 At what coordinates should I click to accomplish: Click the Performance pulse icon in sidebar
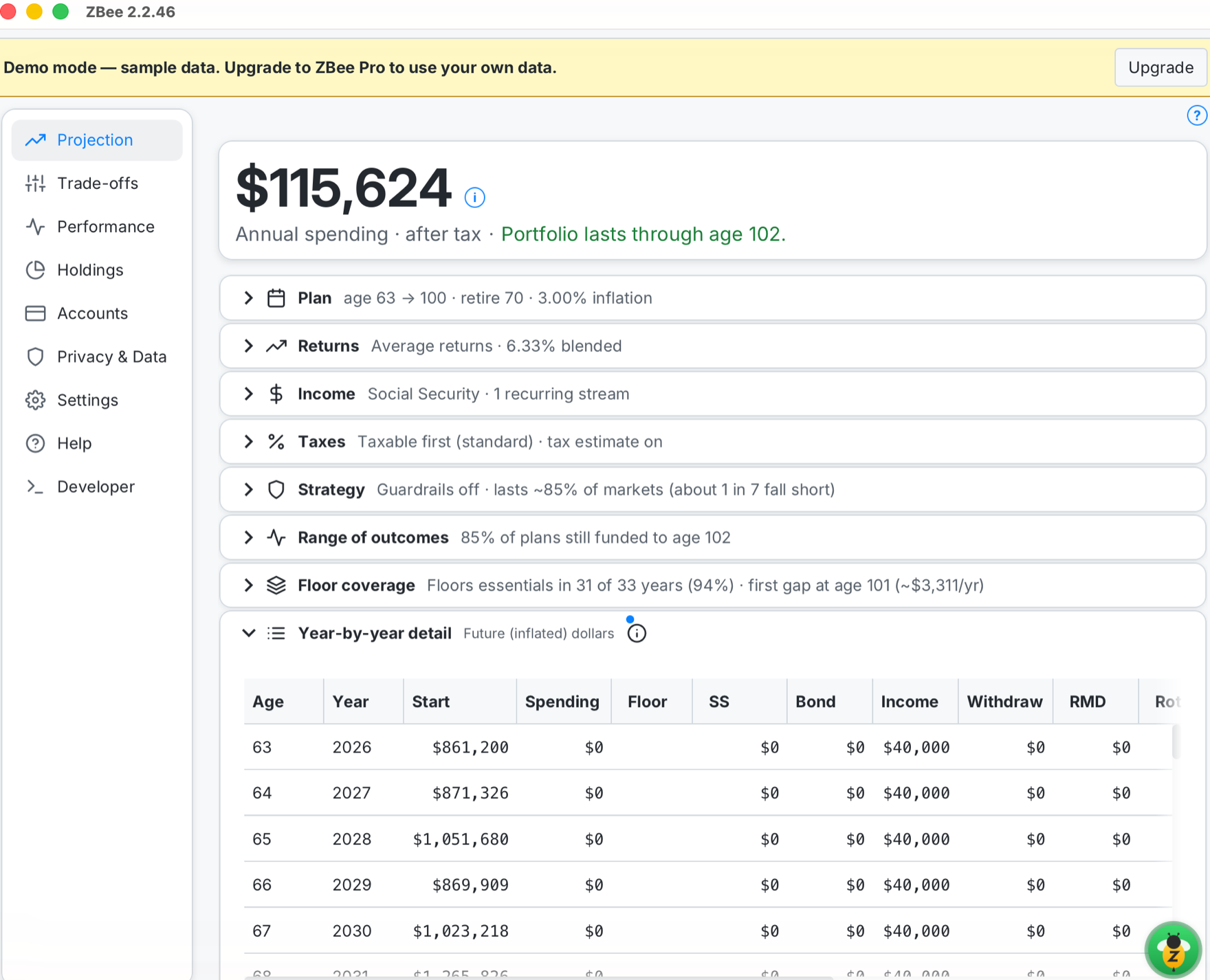[x=35, y=227]
